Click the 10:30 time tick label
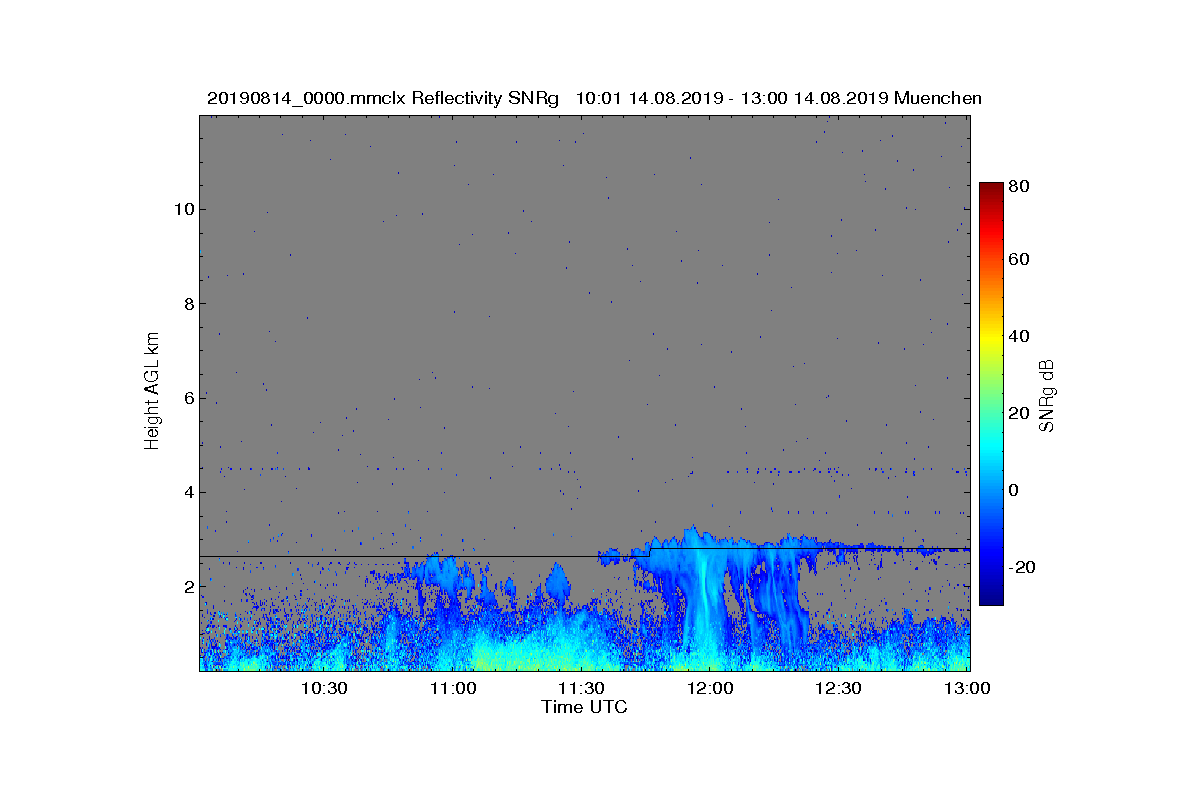Screen dimensions: 1200x800 324,688
